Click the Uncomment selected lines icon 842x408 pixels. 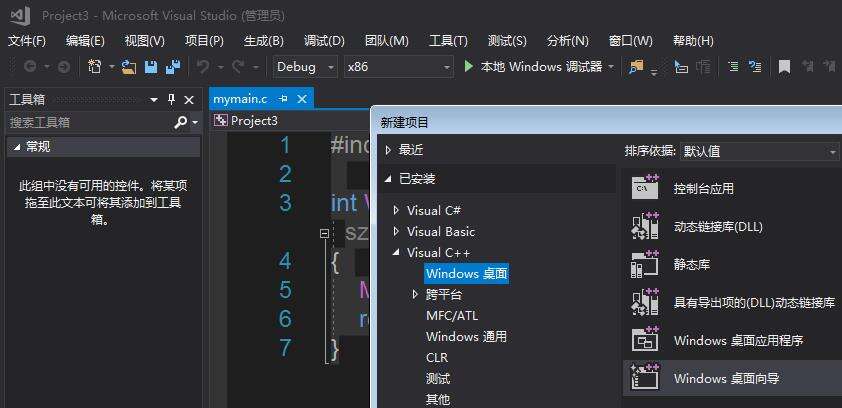tap(755, 67)
